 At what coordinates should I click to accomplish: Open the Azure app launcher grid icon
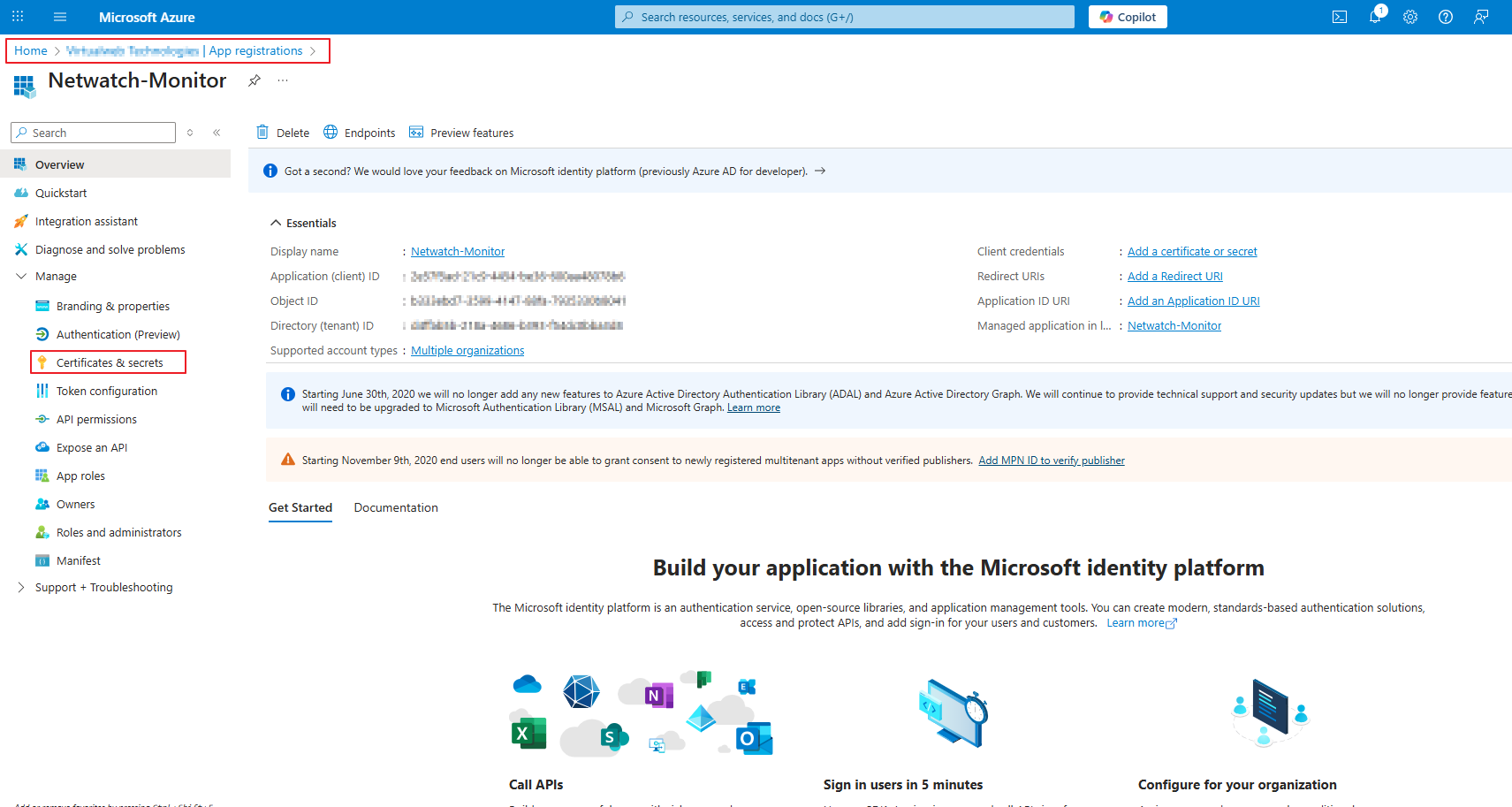[18, 17]
